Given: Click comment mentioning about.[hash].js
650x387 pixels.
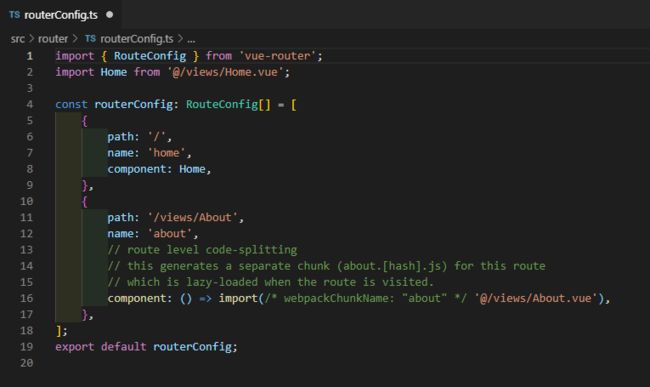Looking at the screenshot, I should tap(327, 266).
